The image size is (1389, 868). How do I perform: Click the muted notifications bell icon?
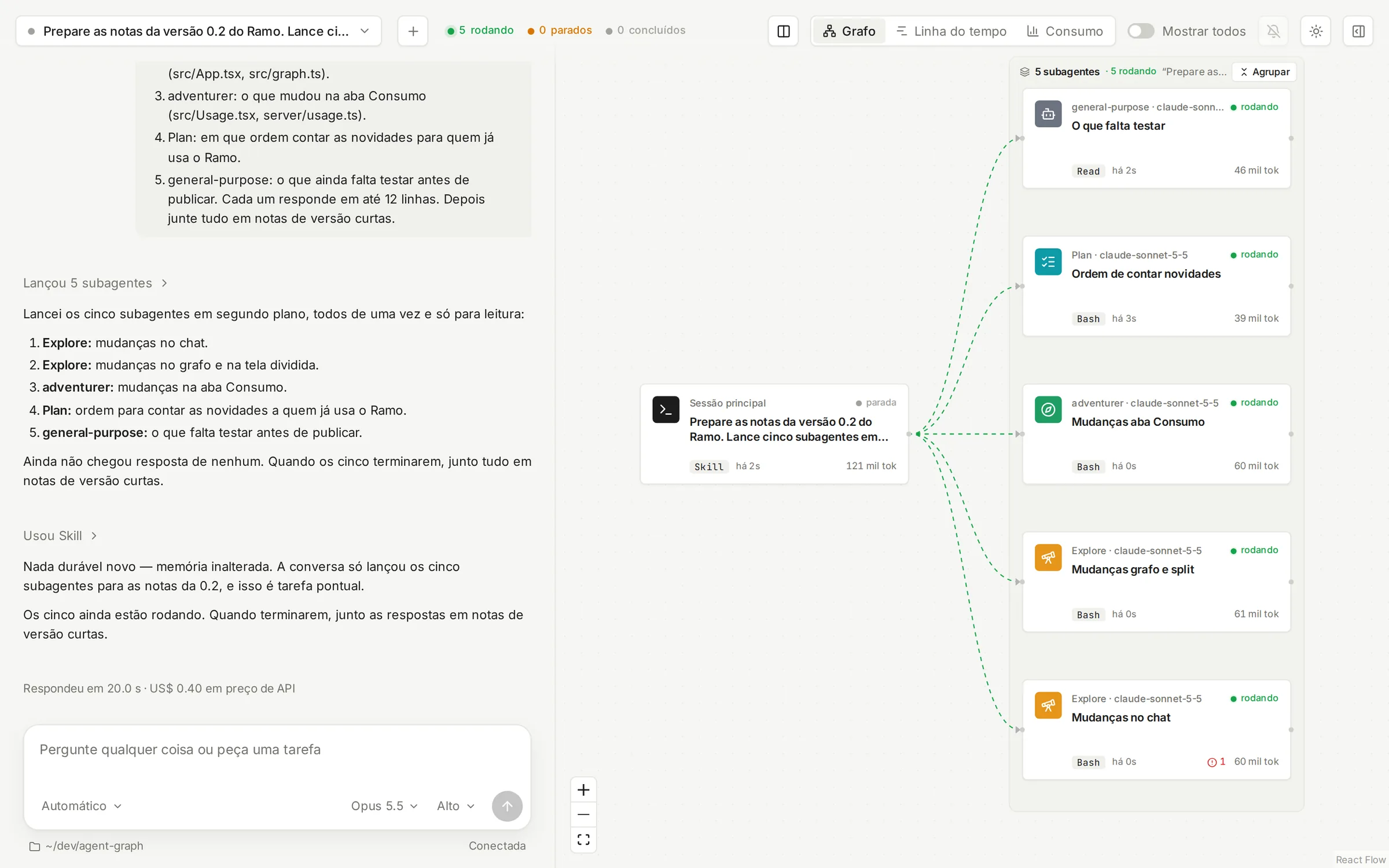(x=1273, y=31)
